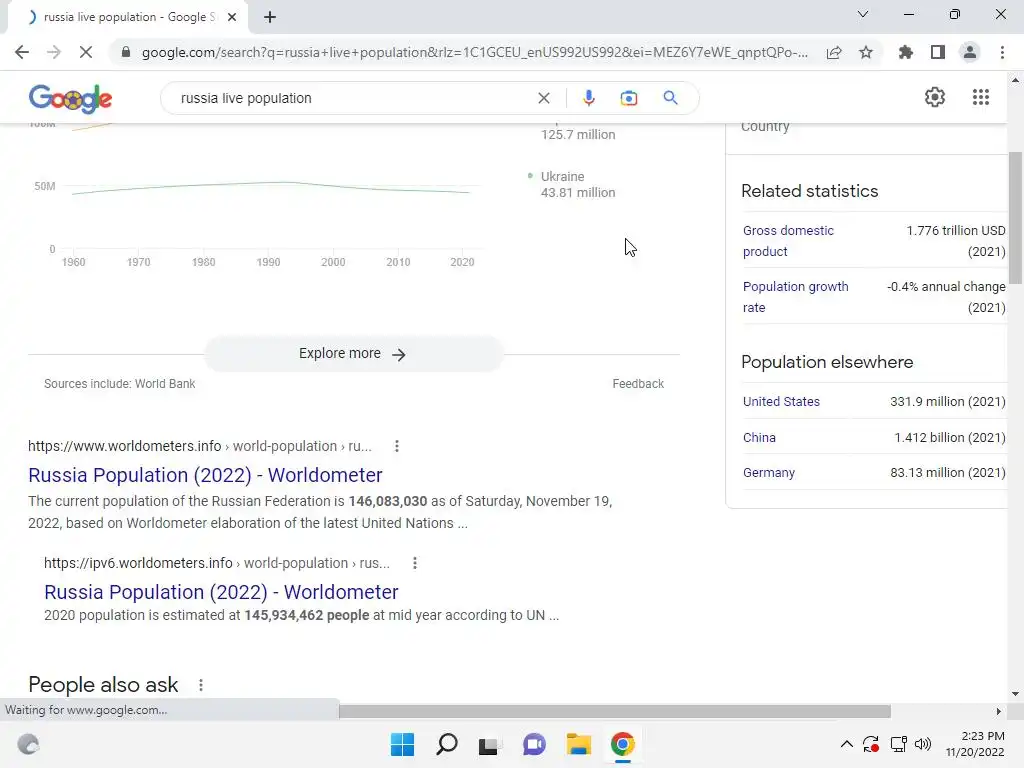Open the weather widget on the taskbar
Viewport: 1024px width, 768px height.
coord(28,744)
